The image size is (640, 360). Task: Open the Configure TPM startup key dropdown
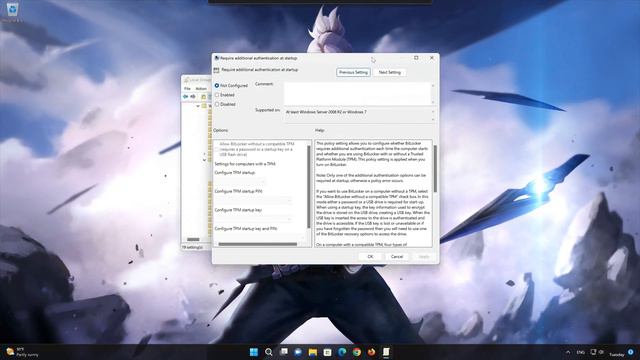pyautogui.click(x=253, y=219)
